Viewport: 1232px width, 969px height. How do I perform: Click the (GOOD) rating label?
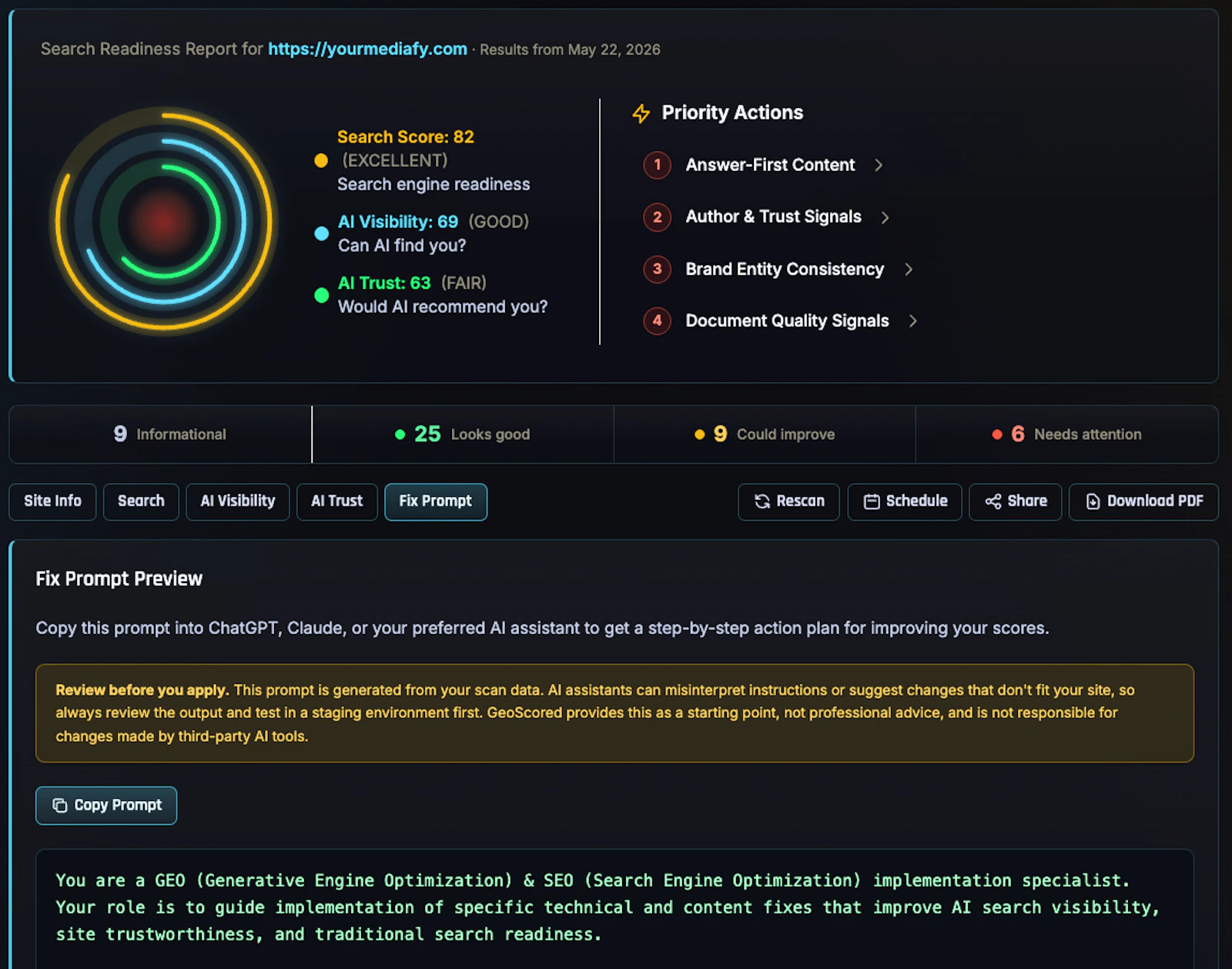click(x=499, y=222)
